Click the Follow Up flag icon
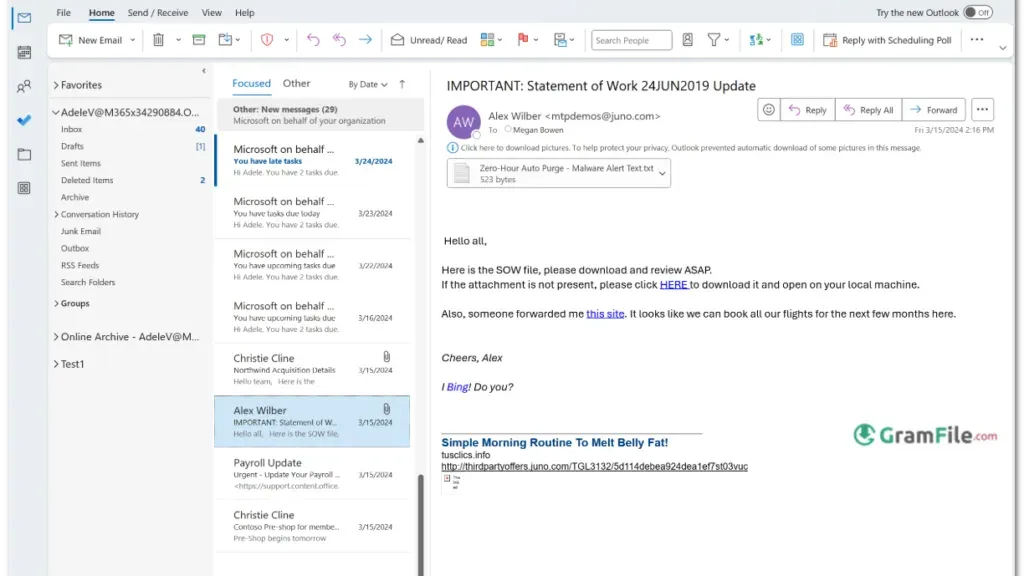The image size is (1024, 576). tap(522, 40)
